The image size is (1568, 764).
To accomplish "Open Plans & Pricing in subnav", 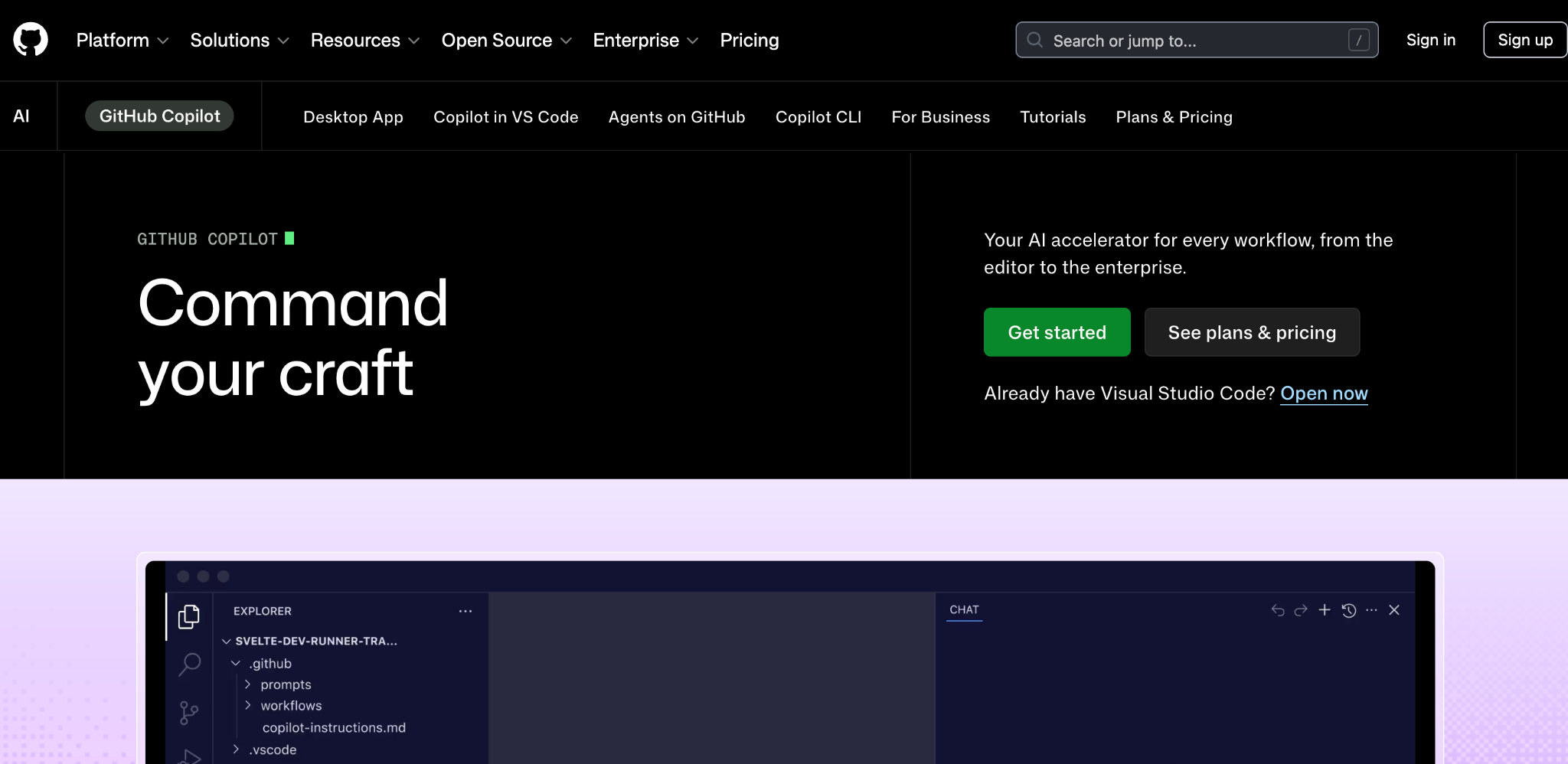I will [1174, 117].
